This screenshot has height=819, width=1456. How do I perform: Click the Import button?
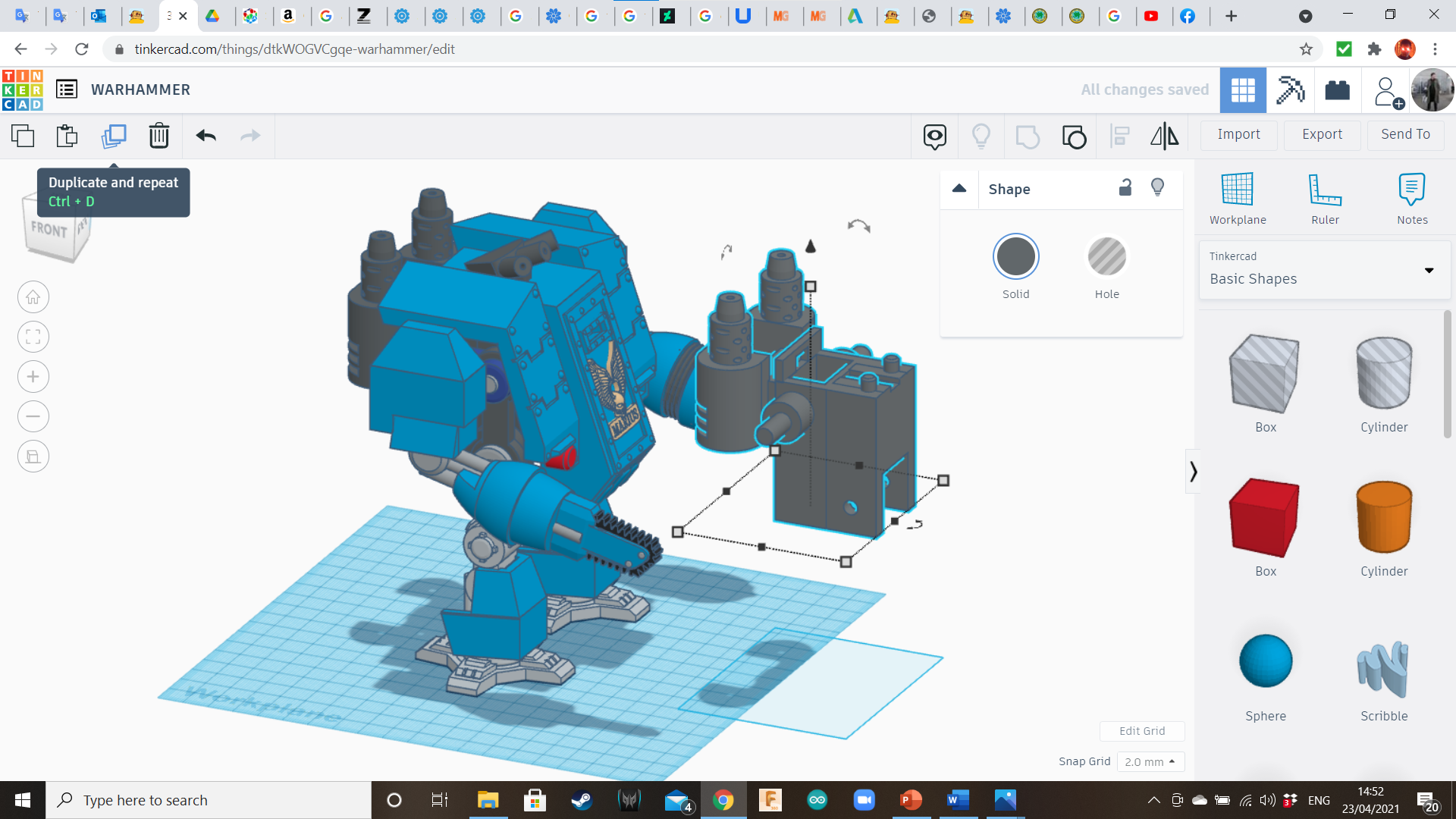1238,134
